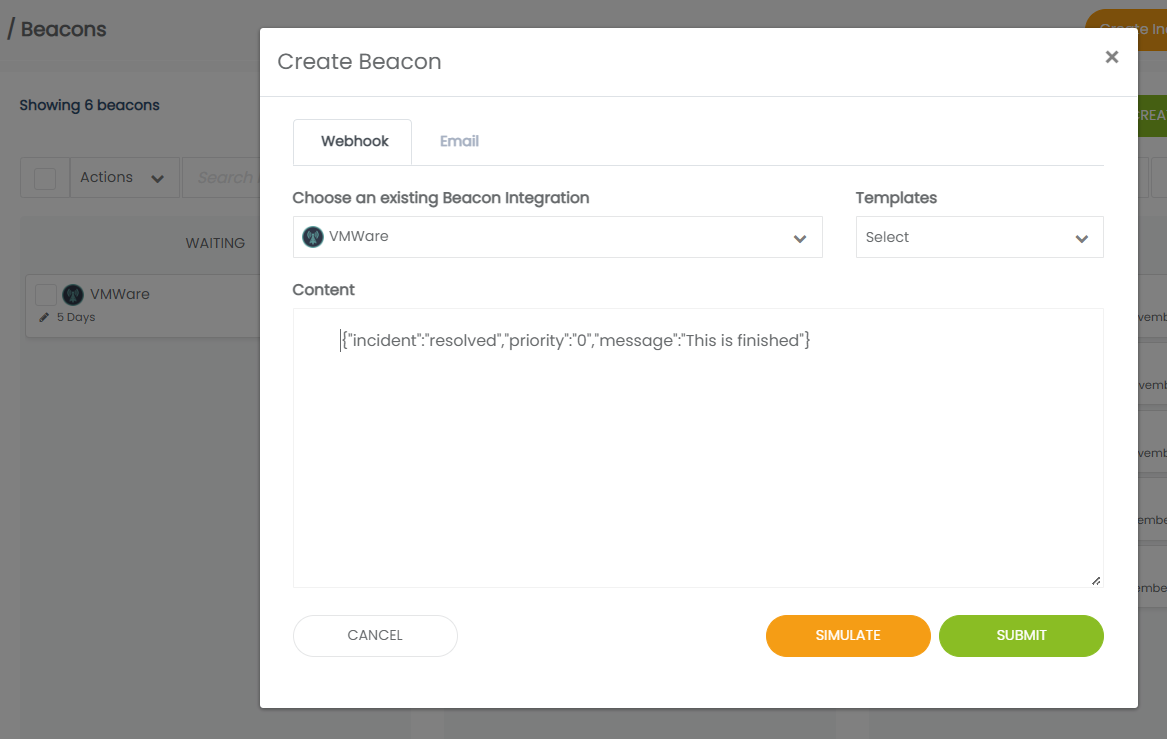Click the green SUBMIT button
Viewport: 1167px width, 739px height.
tap(1020, 636)
